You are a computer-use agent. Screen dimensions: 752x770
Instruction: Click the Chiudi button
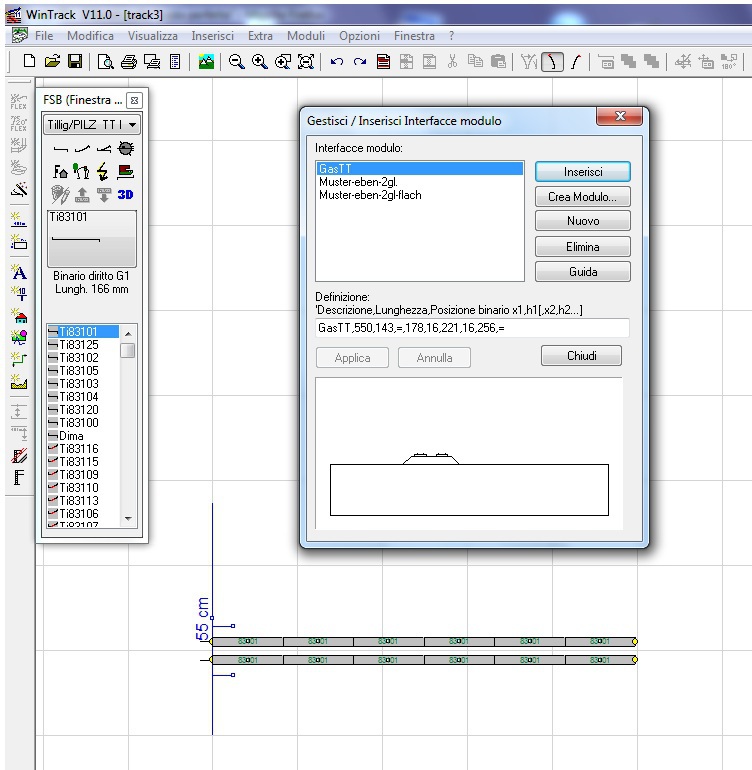582,356
